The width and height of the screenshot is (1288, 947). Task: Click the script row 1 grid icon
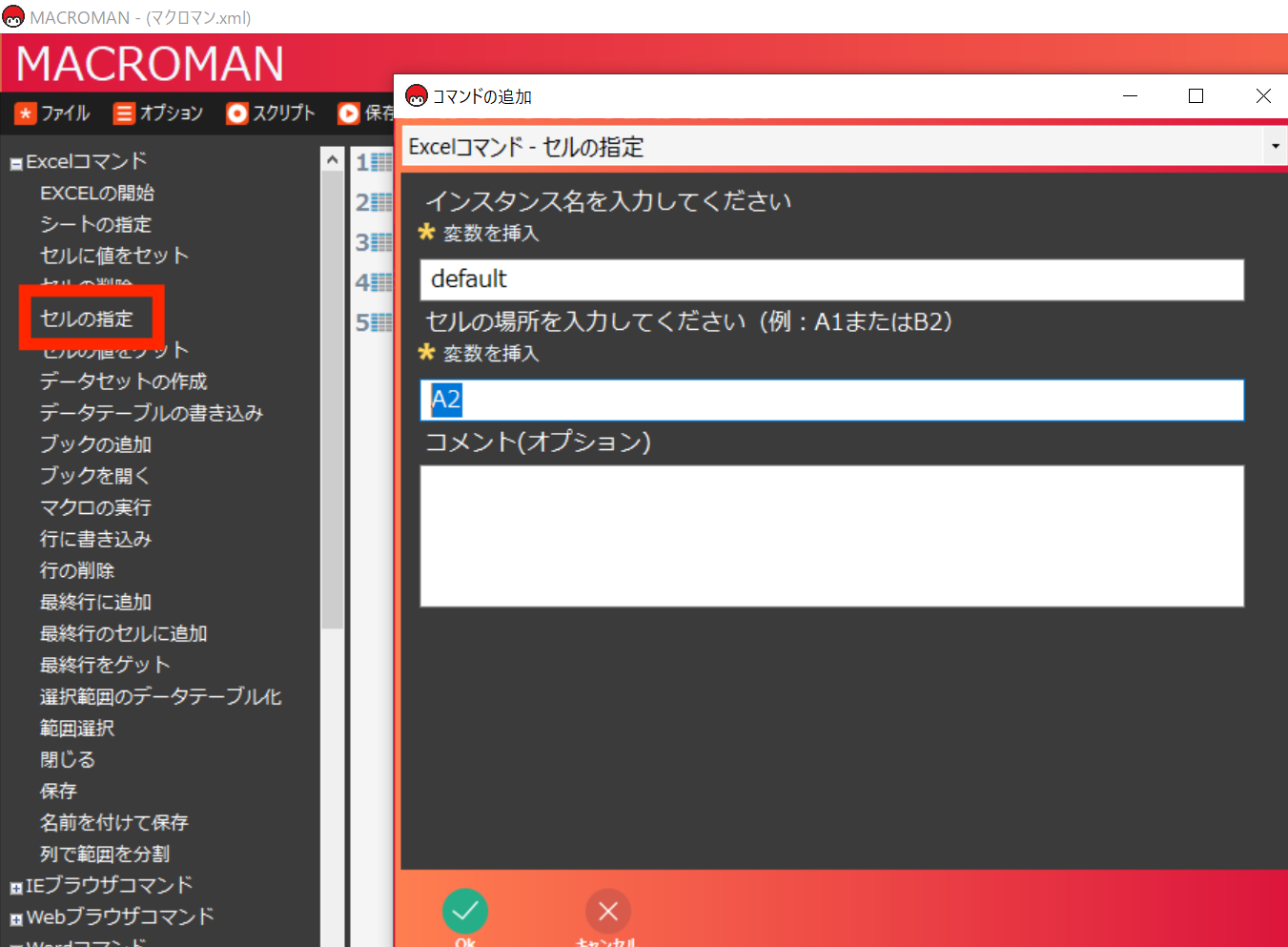pos(381,162)
